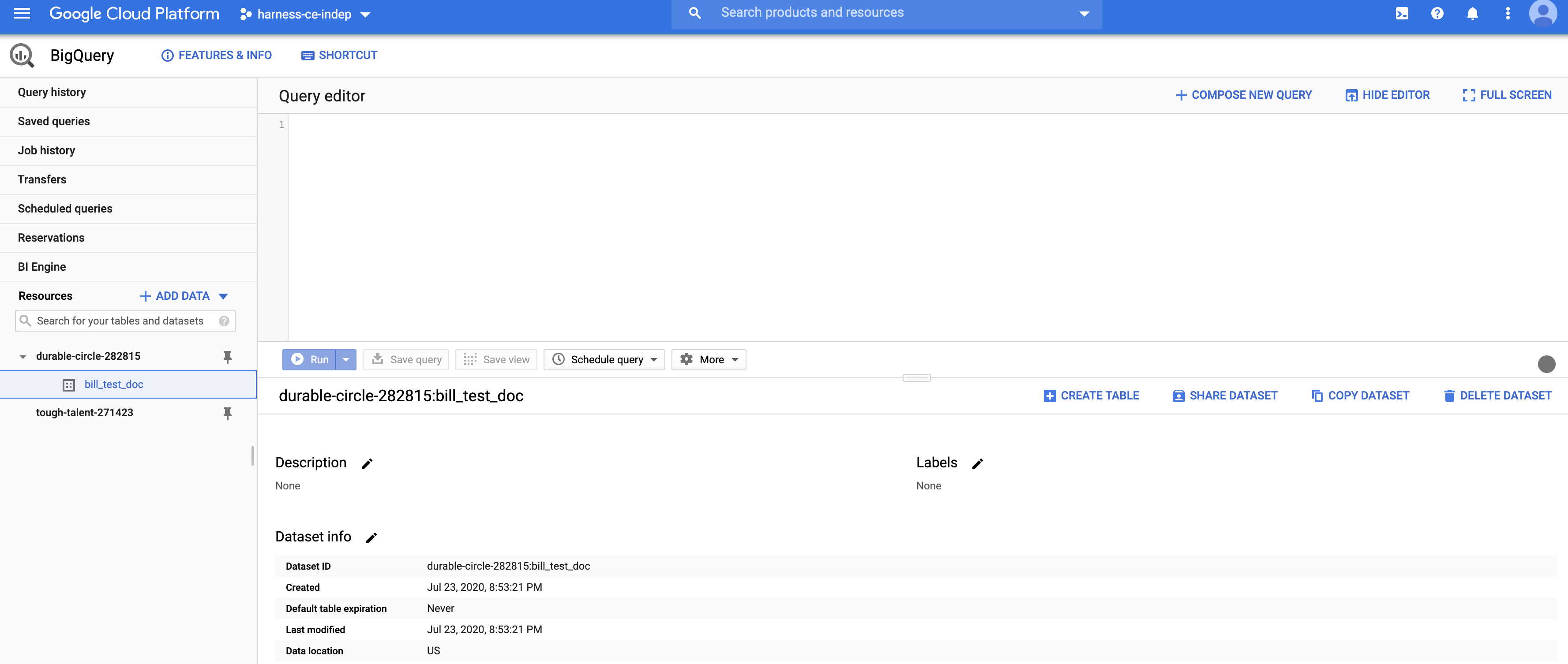This screenshot has width=1568, height=664.
Task: Open Job history
Action: (x=128, y=151)
